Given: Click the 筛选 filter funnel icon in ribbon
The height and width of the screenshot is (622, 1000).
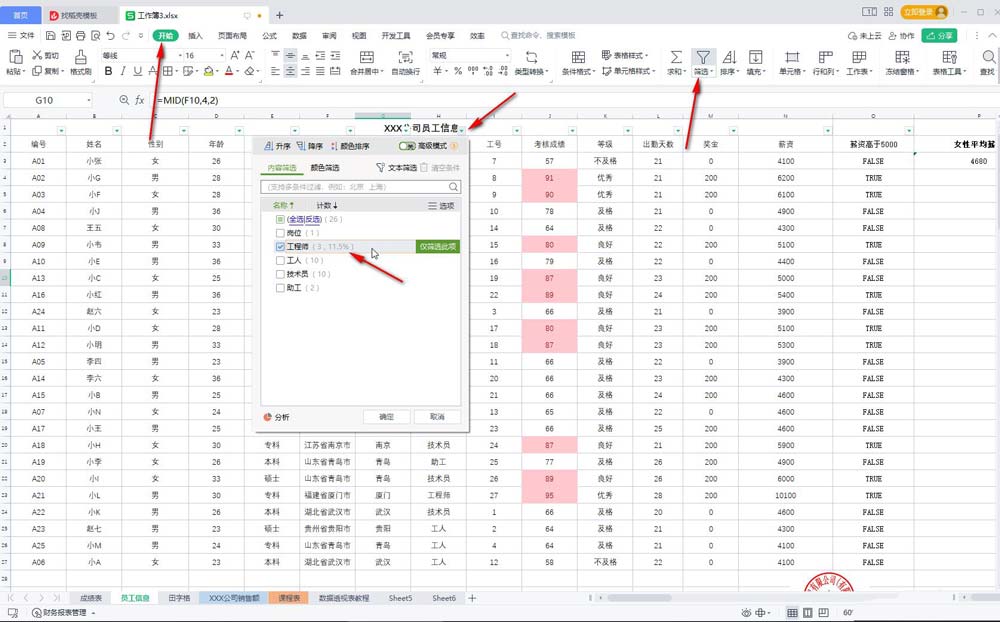Looking at the screenshot, I should point(703,57).
